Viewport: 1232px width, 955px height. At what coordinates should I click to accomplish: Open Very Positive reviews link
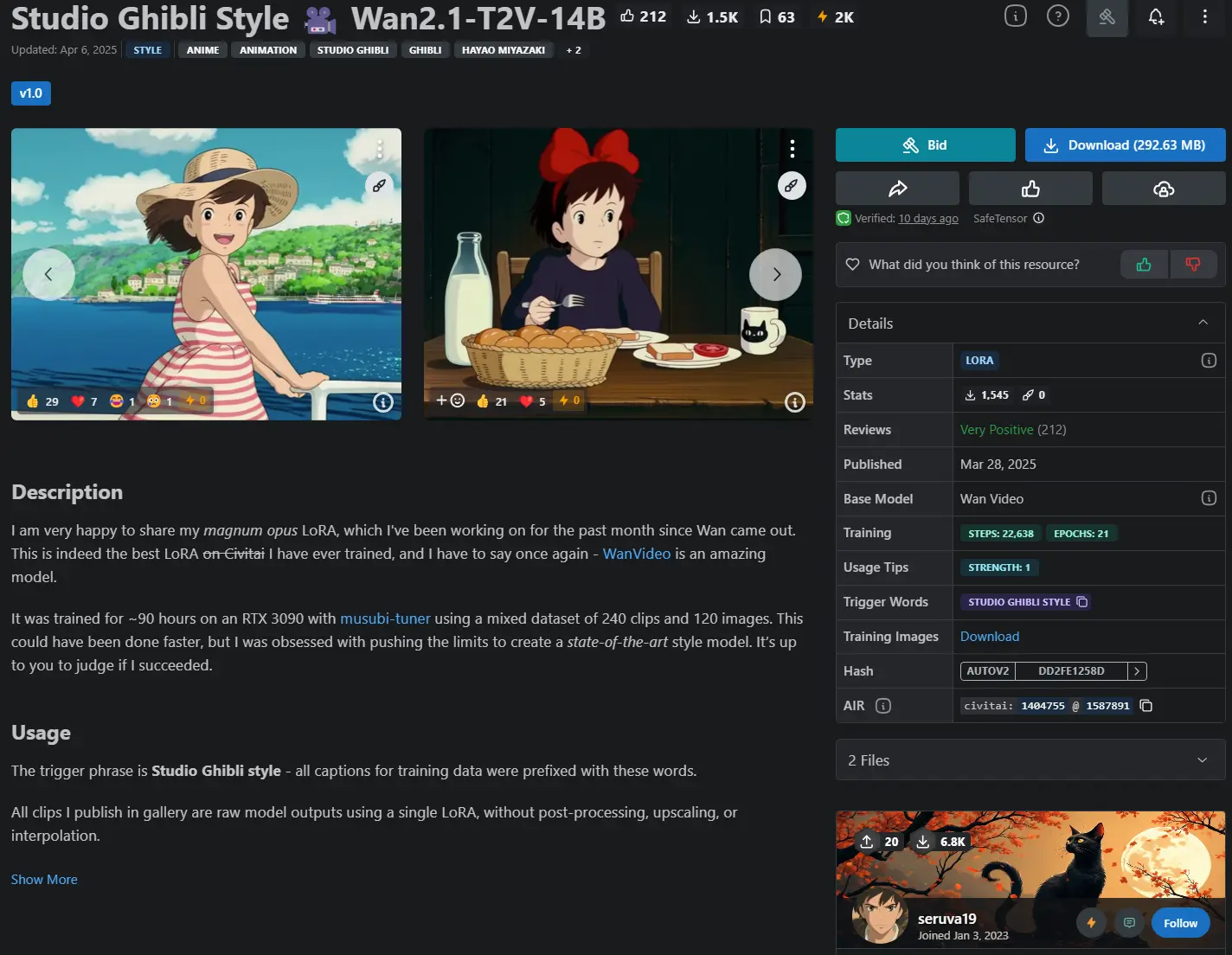1013,430
